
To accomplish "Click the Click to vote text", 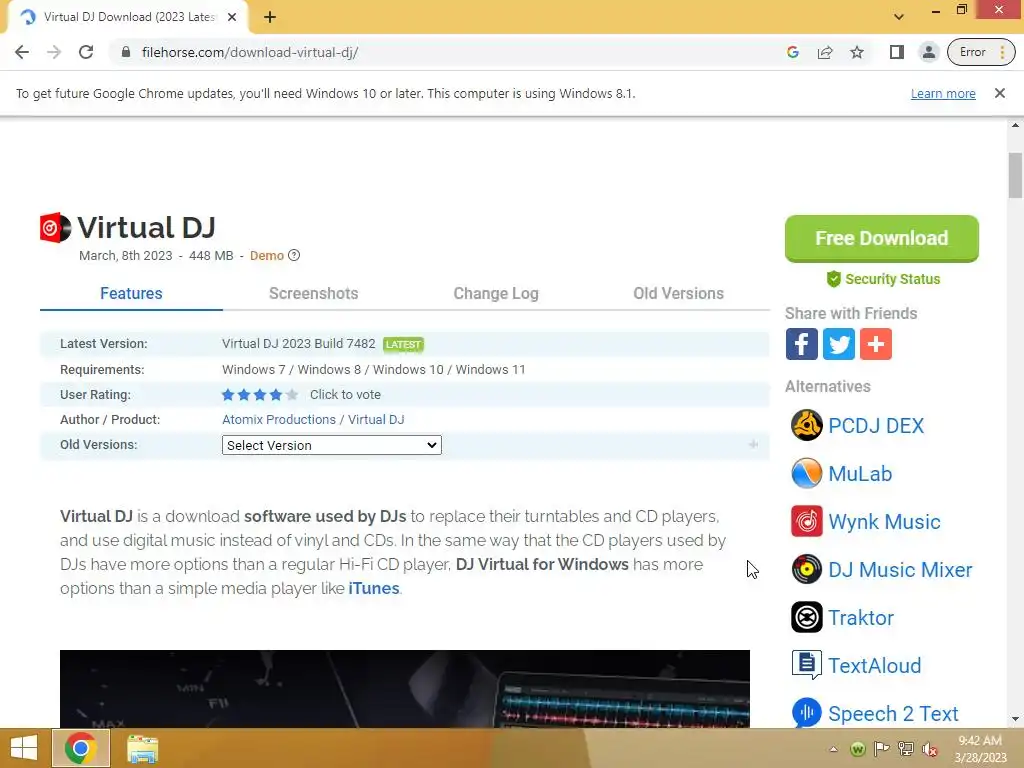I will 345,394.
